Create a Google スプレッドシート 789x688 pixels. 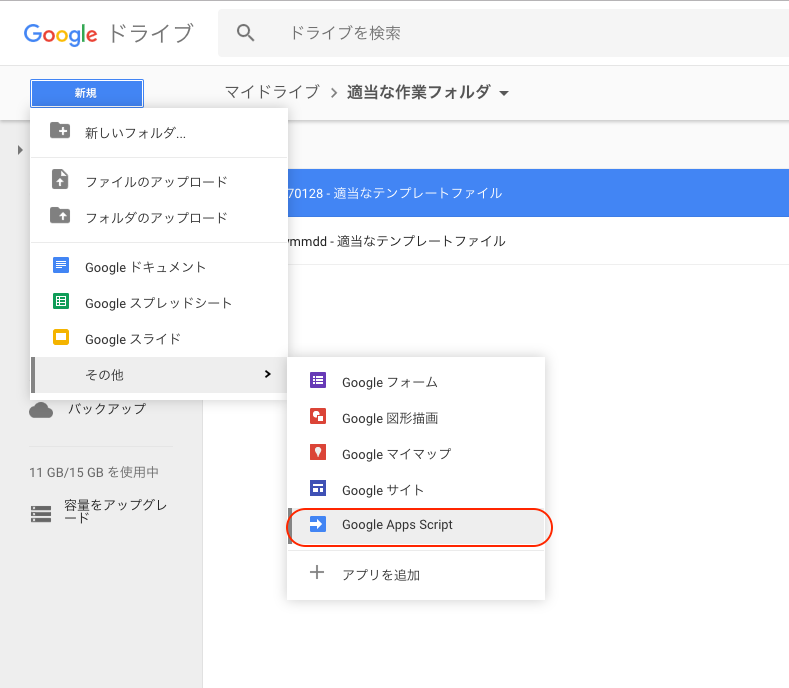click(159, 303)
